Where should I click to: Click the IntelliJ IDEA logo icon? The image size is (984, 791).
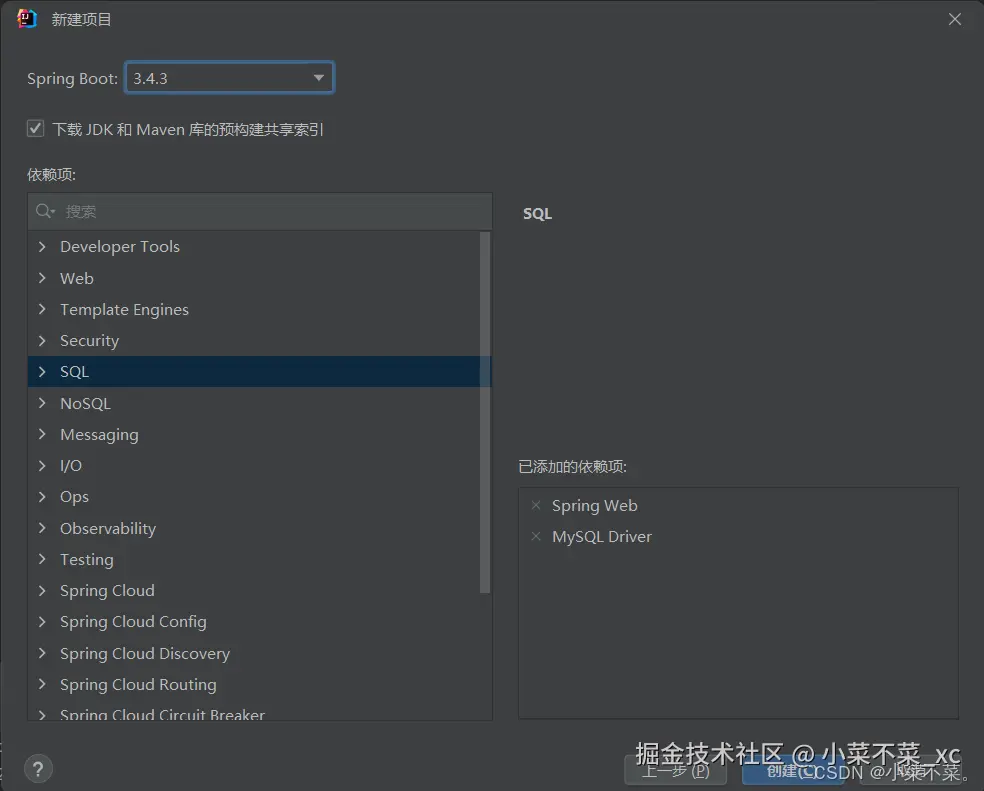point(27,19)
